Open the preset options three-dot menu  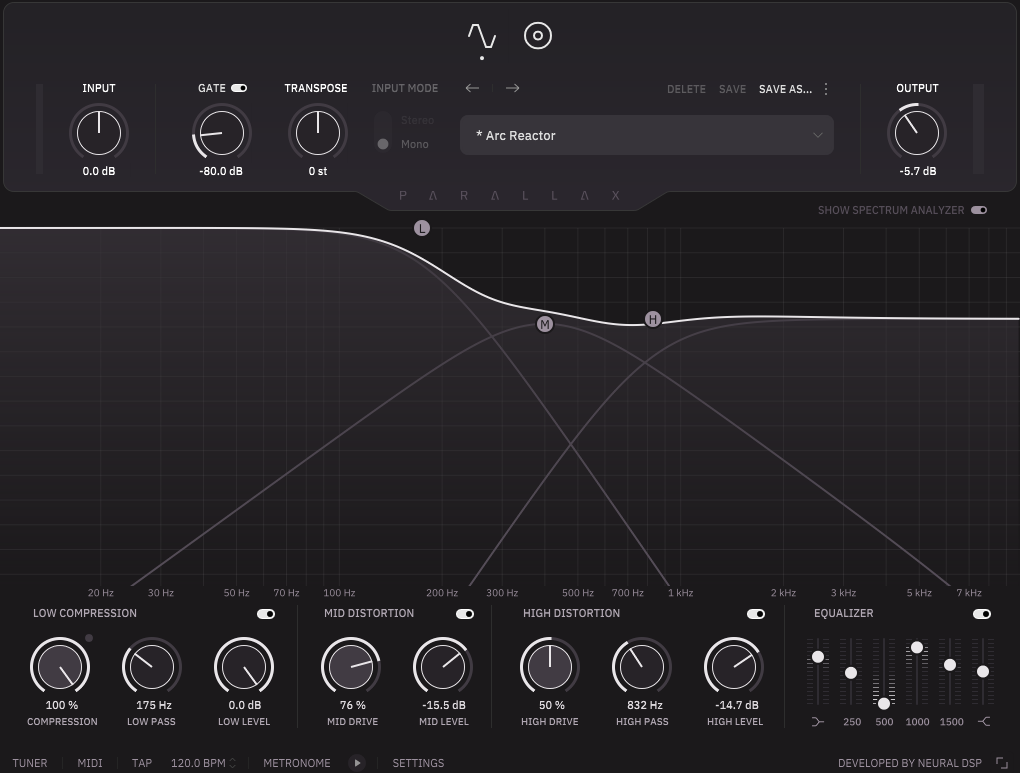(x=826, y=88)
